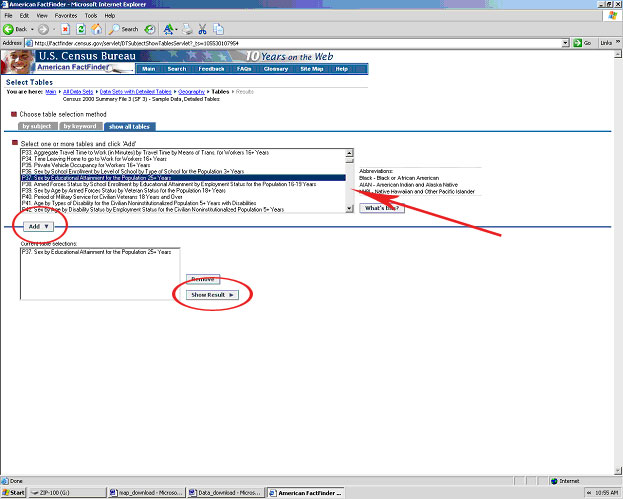Select the show all tables tab
The width and height of the screenshot is (623, 499).
tap(130, 126)
